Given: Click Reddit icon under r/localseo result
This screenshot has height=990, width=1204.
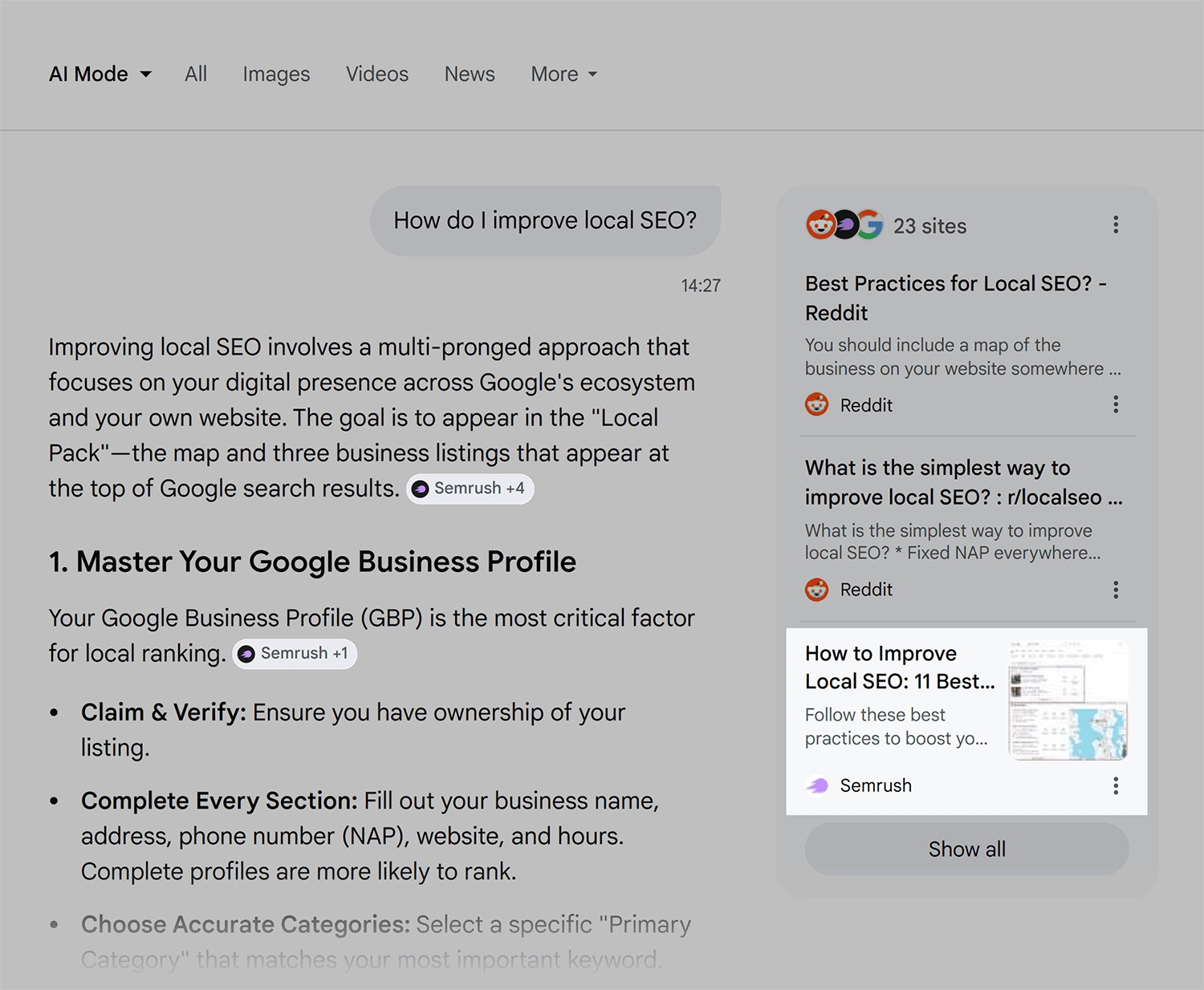Looking at the screenshot, I should (817, 590).
